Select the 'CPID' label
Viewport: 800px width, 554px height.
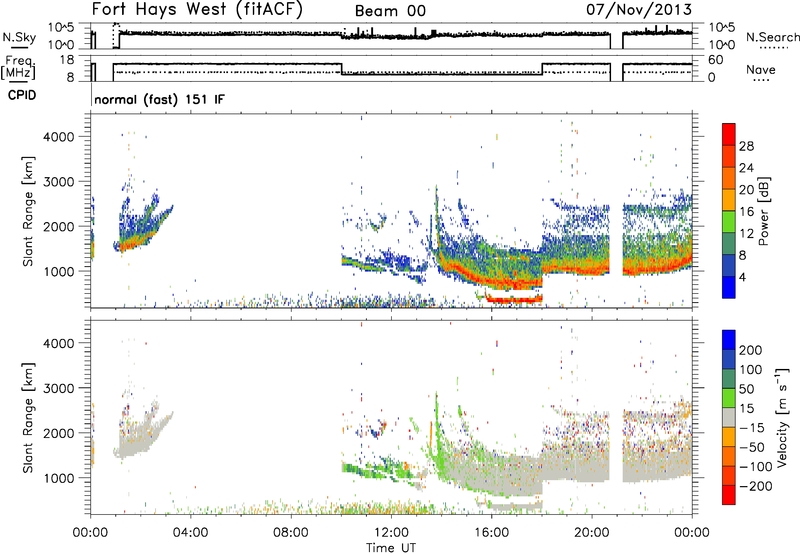[x=22, y=95]
